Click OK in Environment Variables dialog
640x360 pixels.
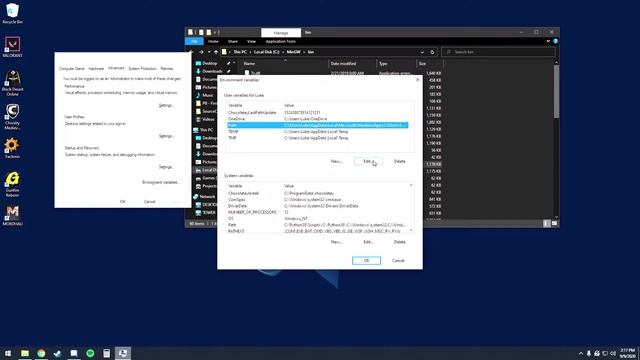[x=367, y=260]
